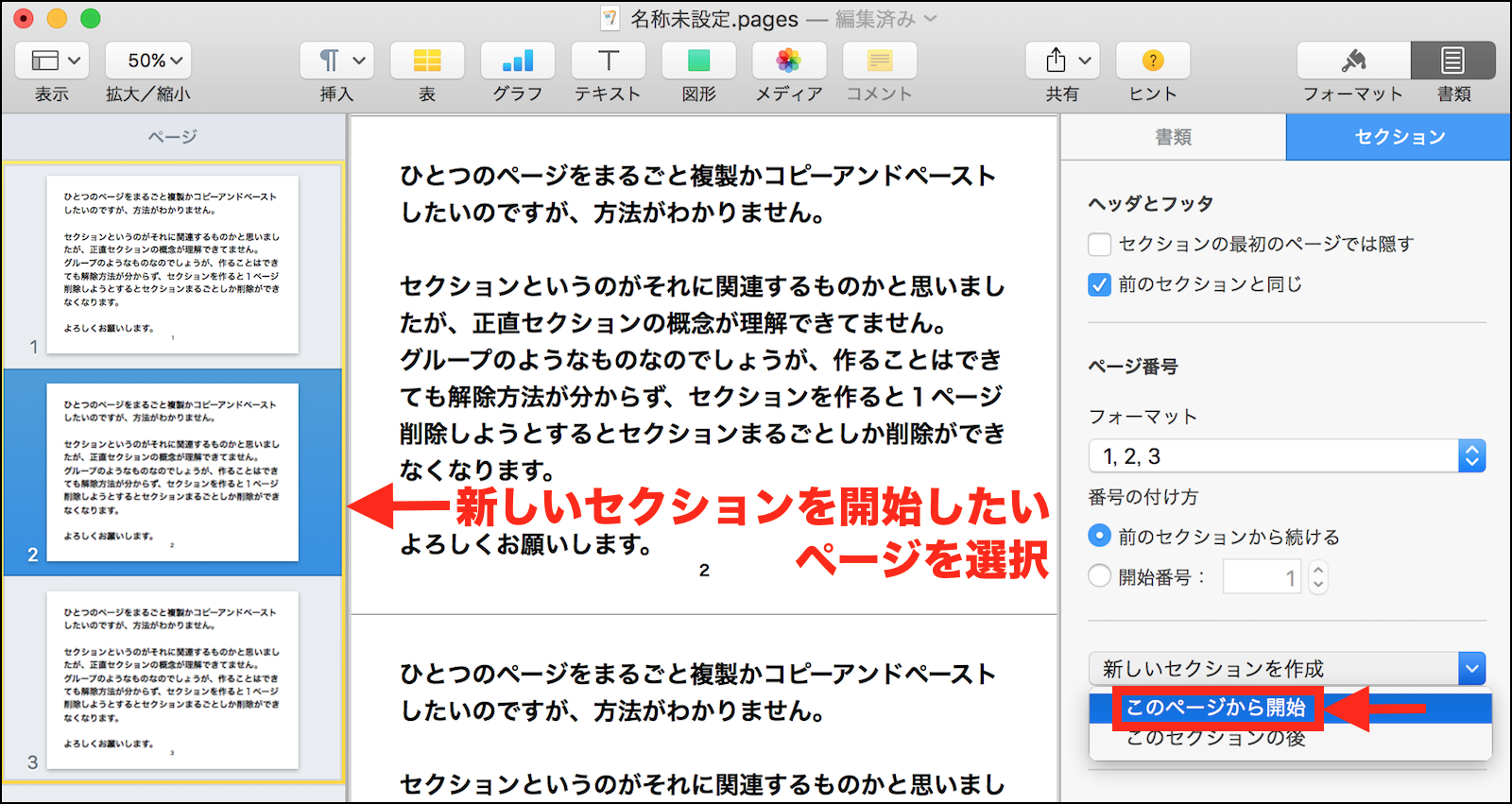1512x804 pixels.
Task: Select page 2 thumbnail in sidebar
Action: (x=173, y=472)
